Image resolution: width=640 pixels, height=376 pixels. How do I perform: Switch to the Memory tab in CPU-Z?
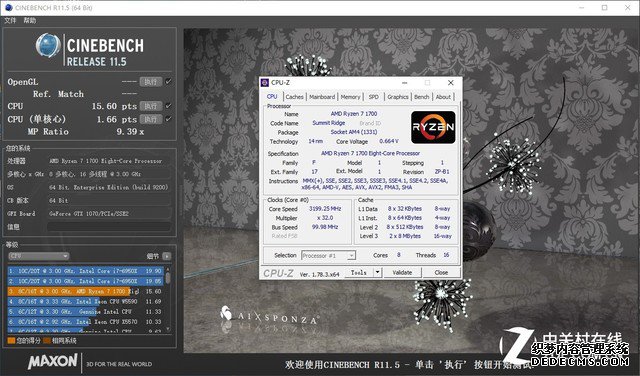(350, 97)
